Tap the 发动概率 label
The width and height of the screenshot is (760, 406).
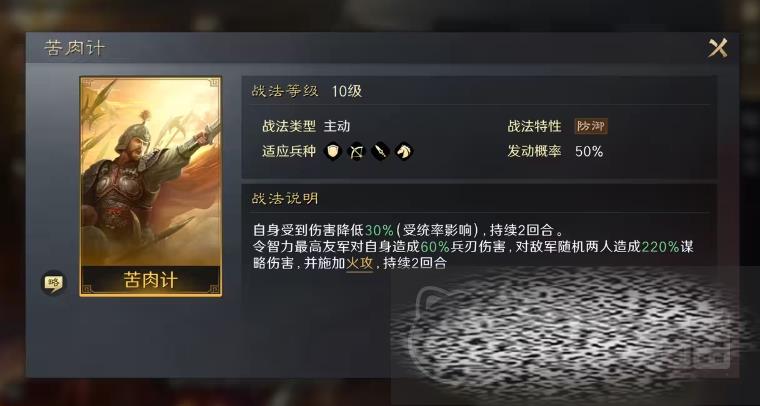click(534, 152)
